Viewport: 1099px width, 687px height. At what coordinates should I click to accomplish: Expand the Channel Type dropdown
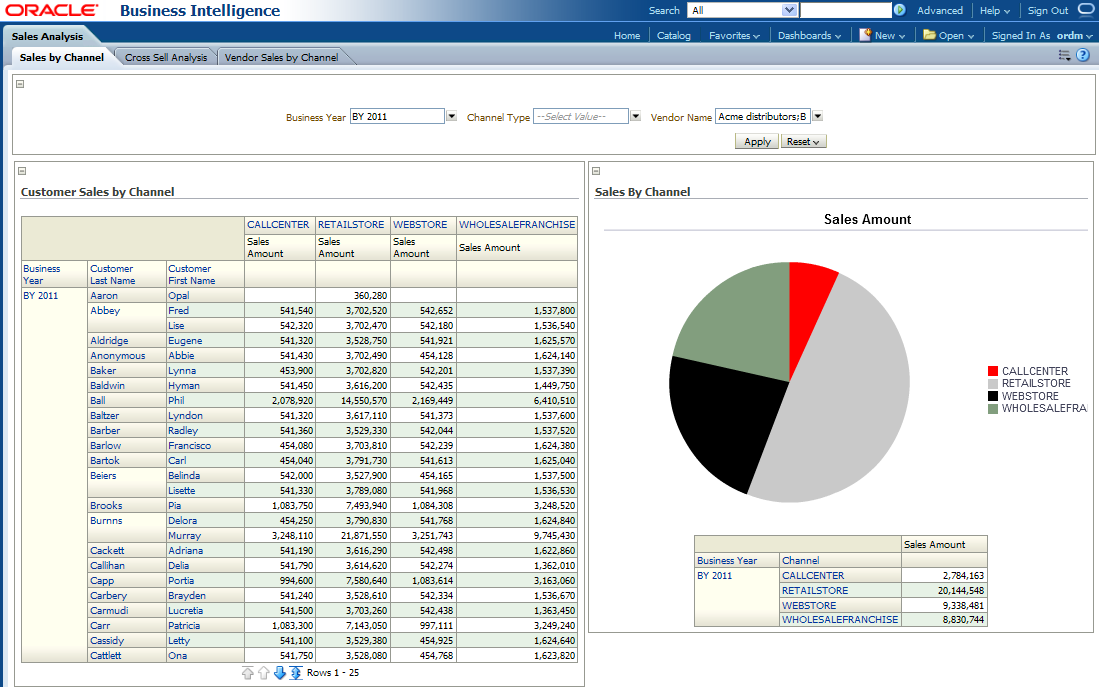click(635, 117)
